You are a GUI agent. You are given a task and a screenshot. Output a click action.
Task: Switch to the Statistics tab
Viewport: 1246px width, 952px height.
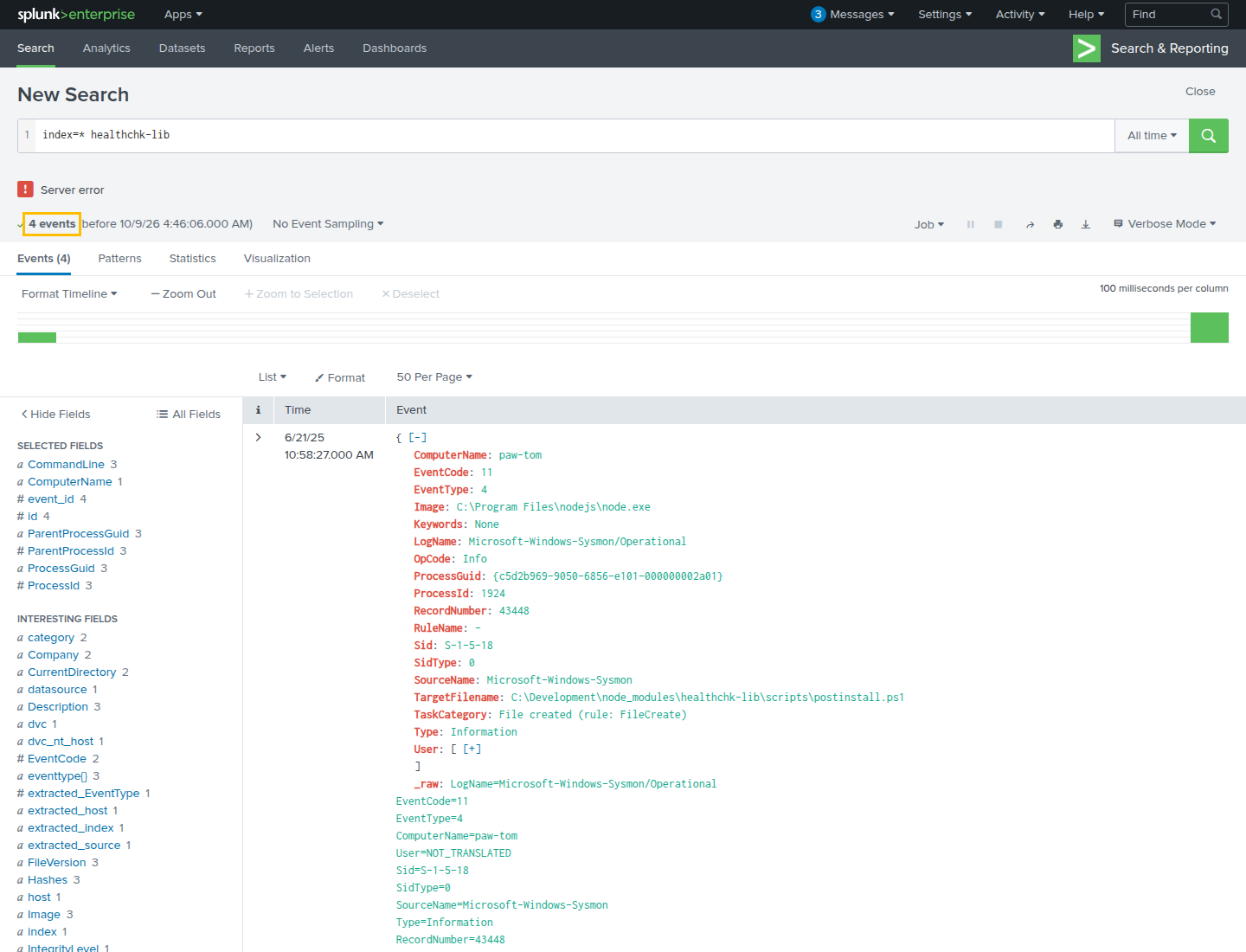click(x=193, y=259)
